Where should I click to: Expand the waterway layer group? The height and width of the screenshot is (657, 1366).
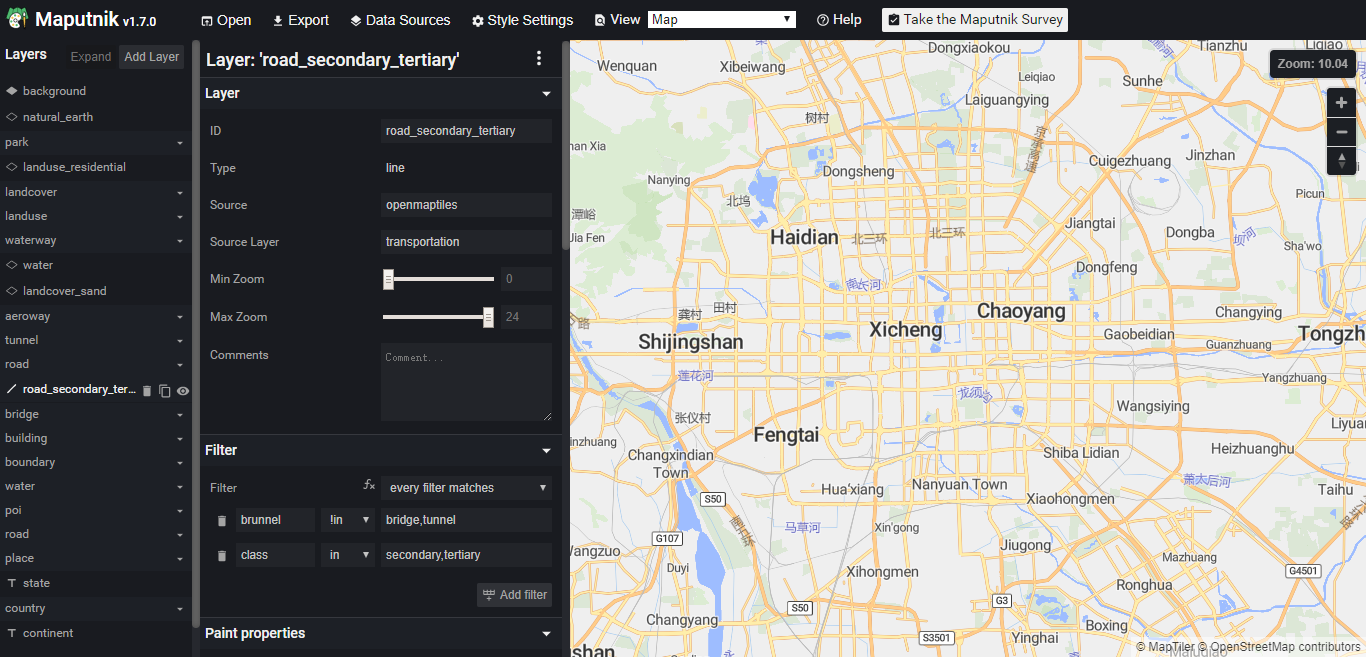(x=95, y=241)
